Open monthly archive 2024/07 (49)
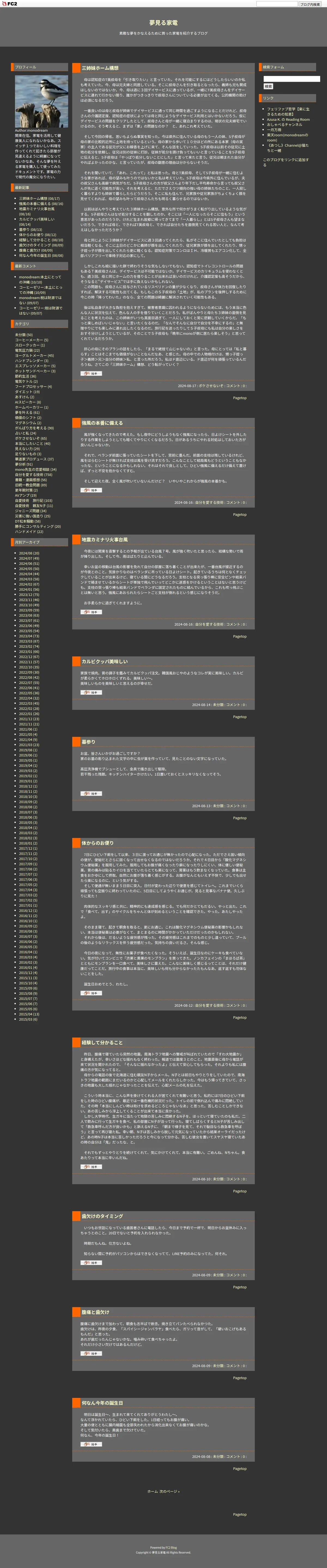This screenshot has width=327, height=1568. (x=29, y=559)
